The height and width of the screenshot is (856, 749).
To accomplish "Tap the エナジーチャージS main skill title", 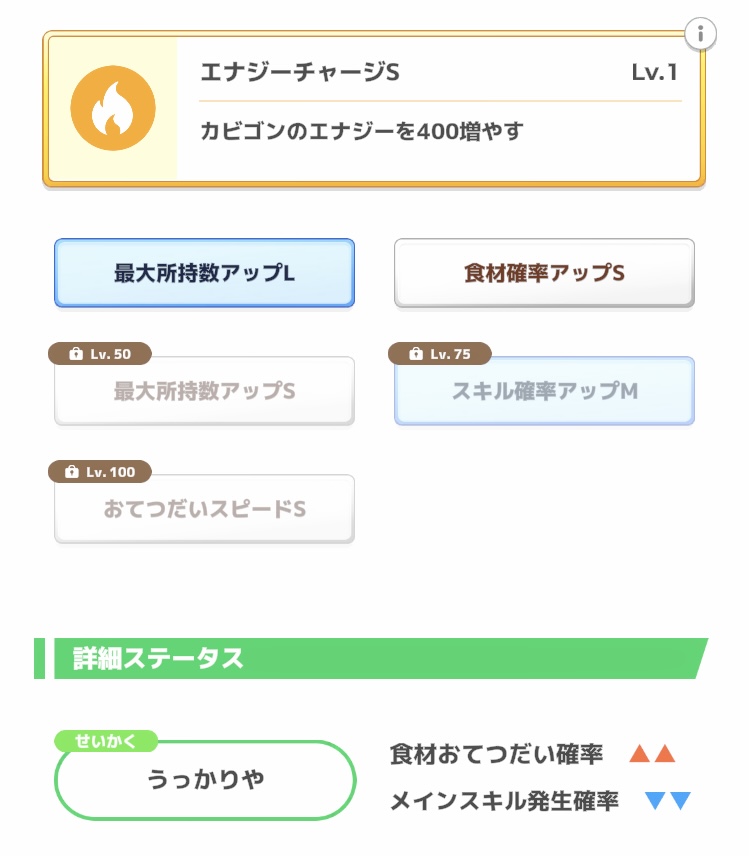I will (x=300, y=73).
